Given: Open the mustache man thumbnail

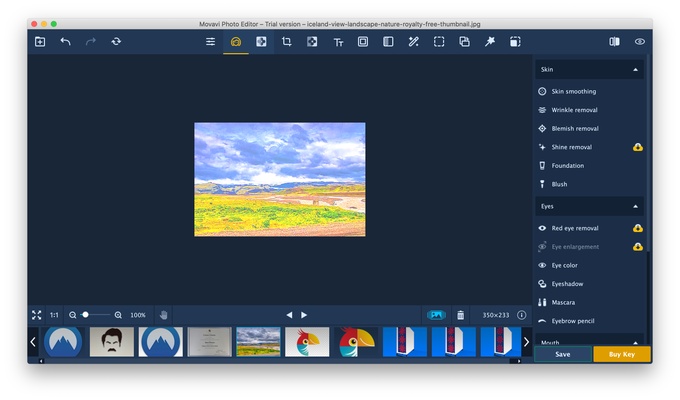Looking at the screenshot, I should point(112,342).
